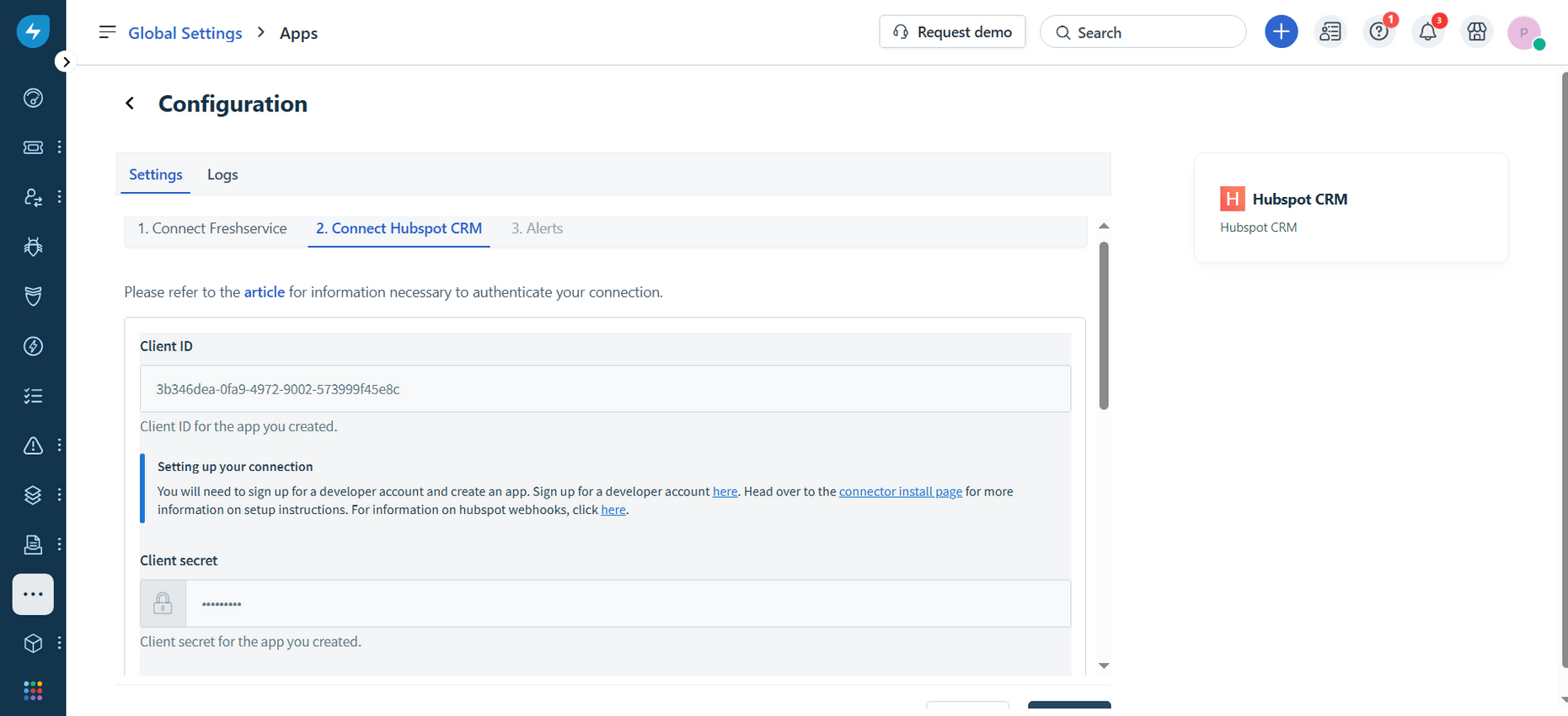Click the Freshservice lightning logo

pyautogui.click(x=33, y=31)
